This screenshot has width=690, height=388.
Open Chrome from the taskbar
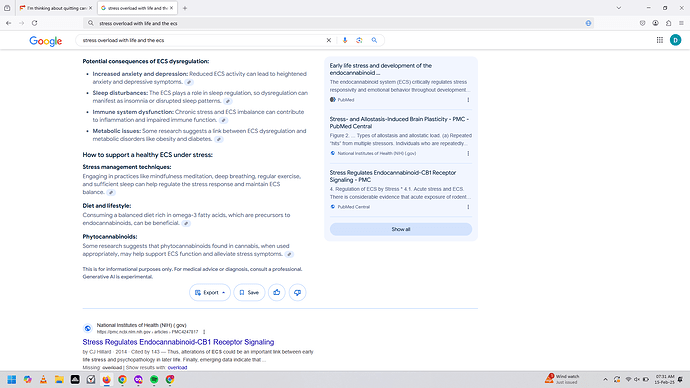coord(122,380)
